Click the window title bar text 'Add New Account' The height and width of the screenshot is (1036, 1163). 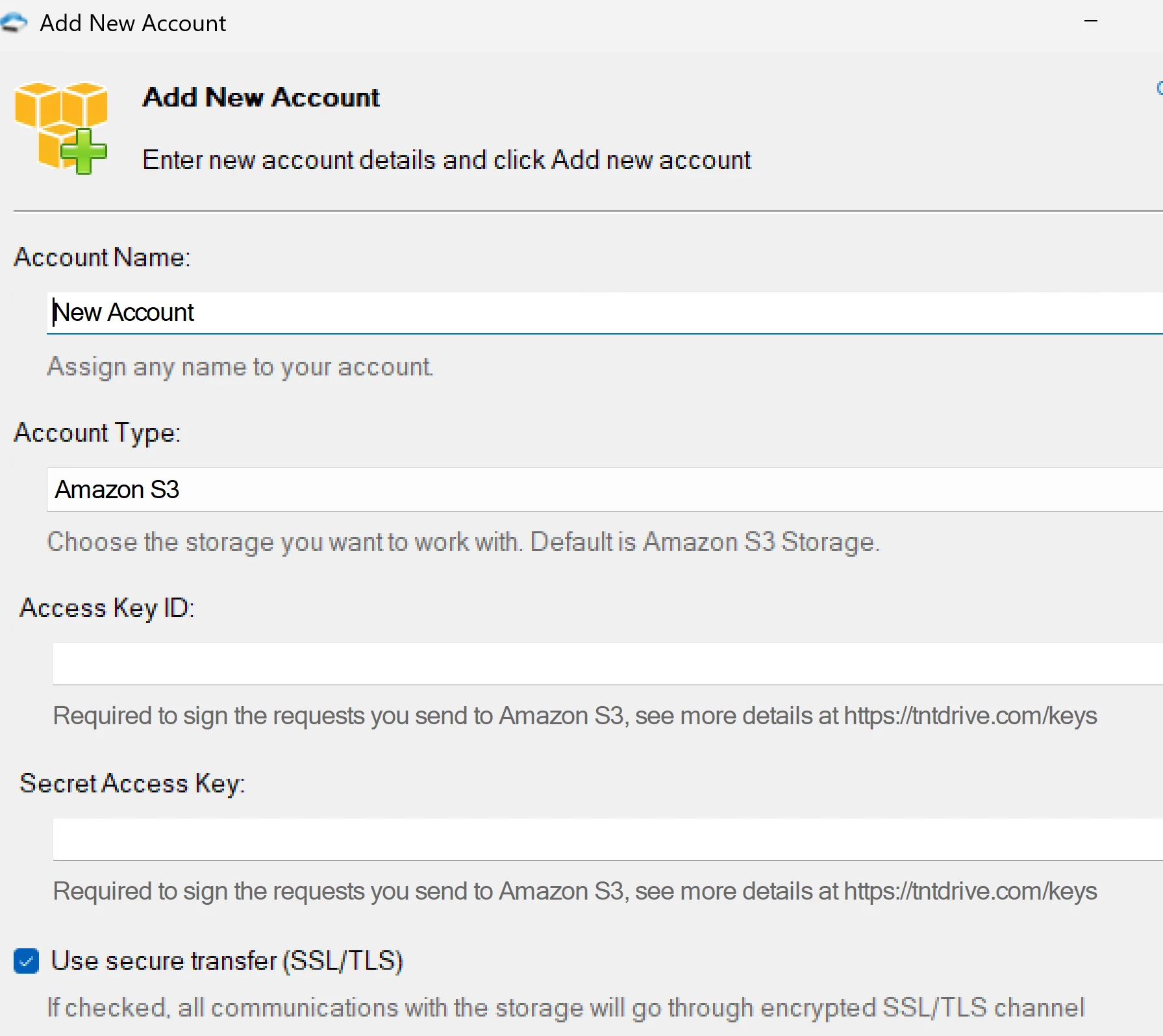pos(133,23)
